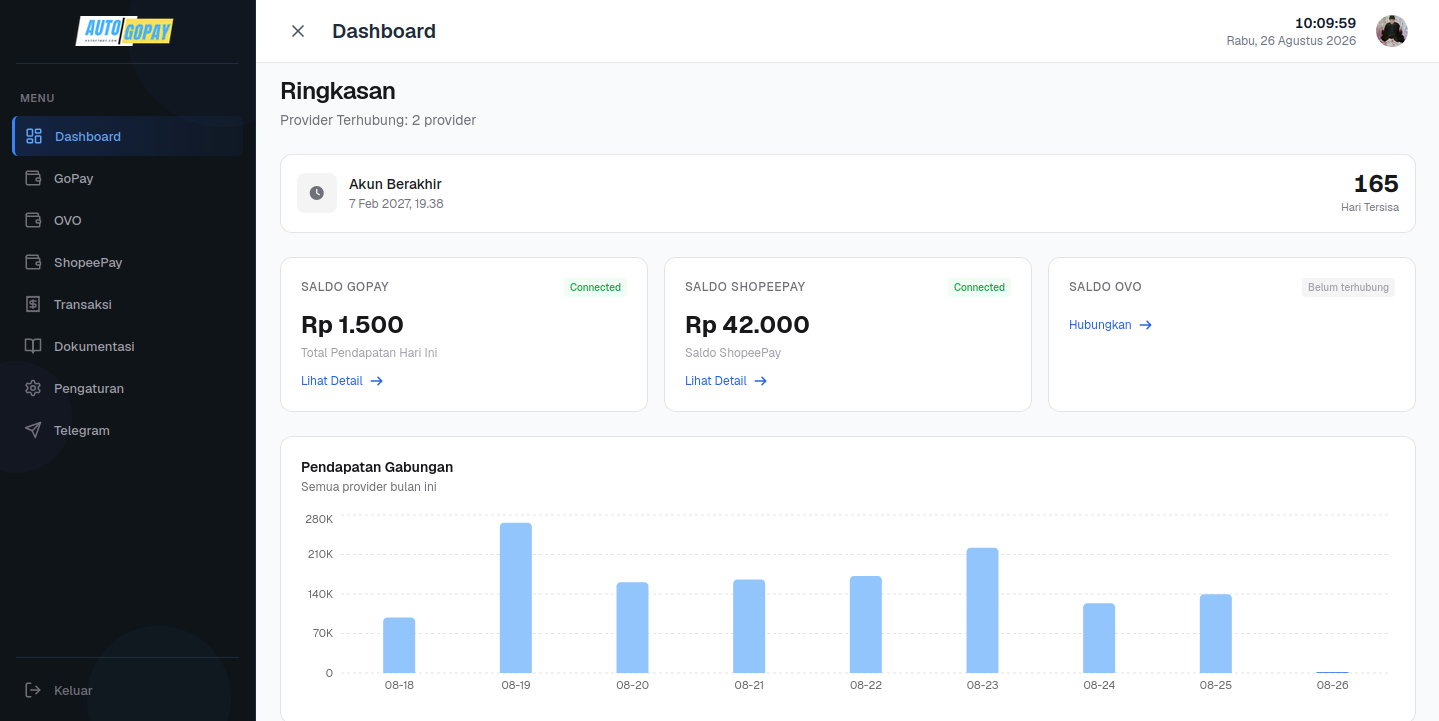Click Total Pendapatan Hari Ini text

(x=369, y=353)
